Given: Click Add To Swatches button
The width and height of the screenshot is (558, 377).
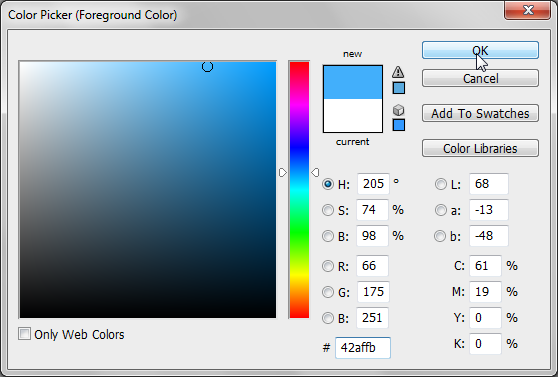Looking at the screenshot, I should [x=480, y=113].
